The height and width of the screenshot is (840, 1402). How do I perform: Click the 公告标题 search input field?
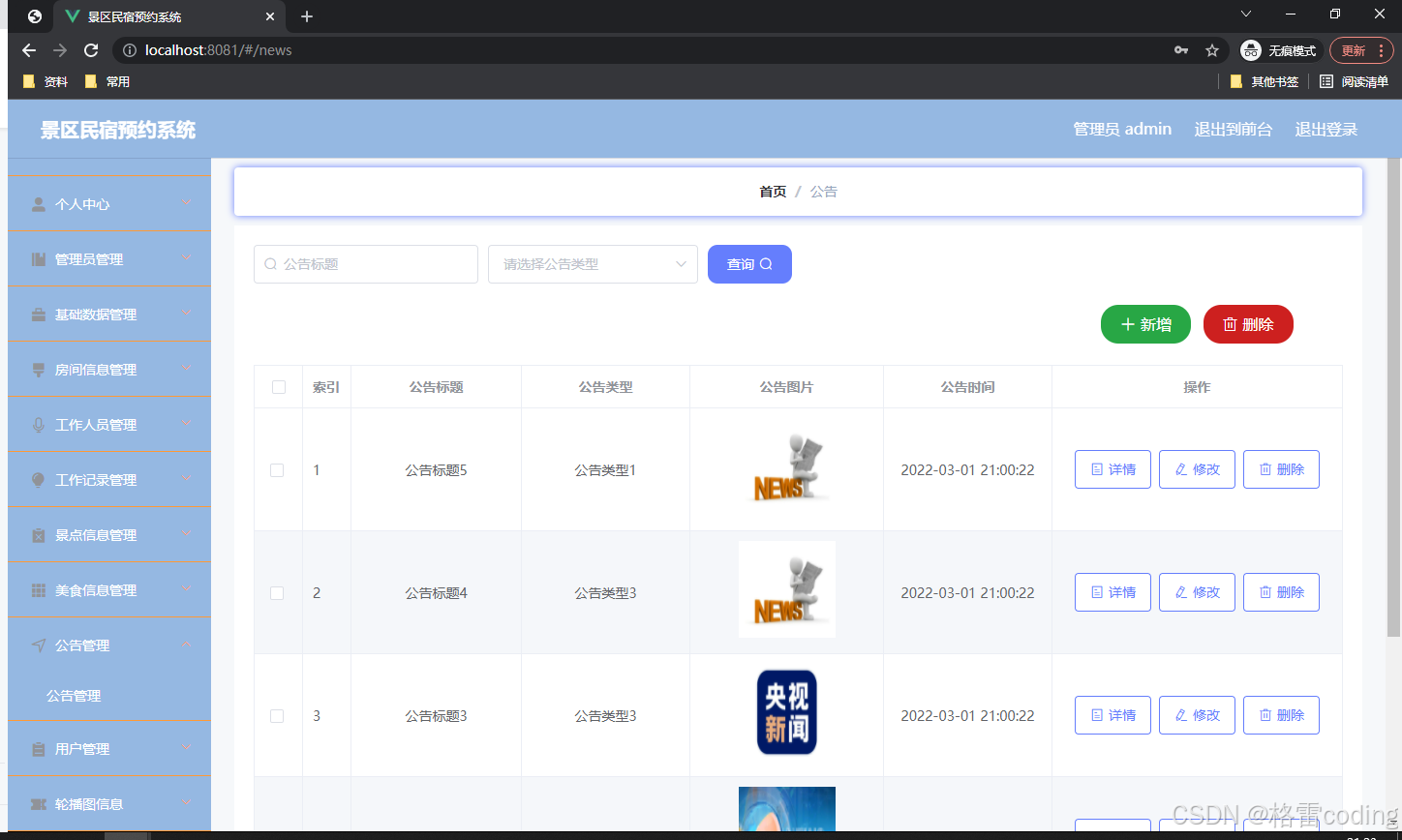coord(365,263)
